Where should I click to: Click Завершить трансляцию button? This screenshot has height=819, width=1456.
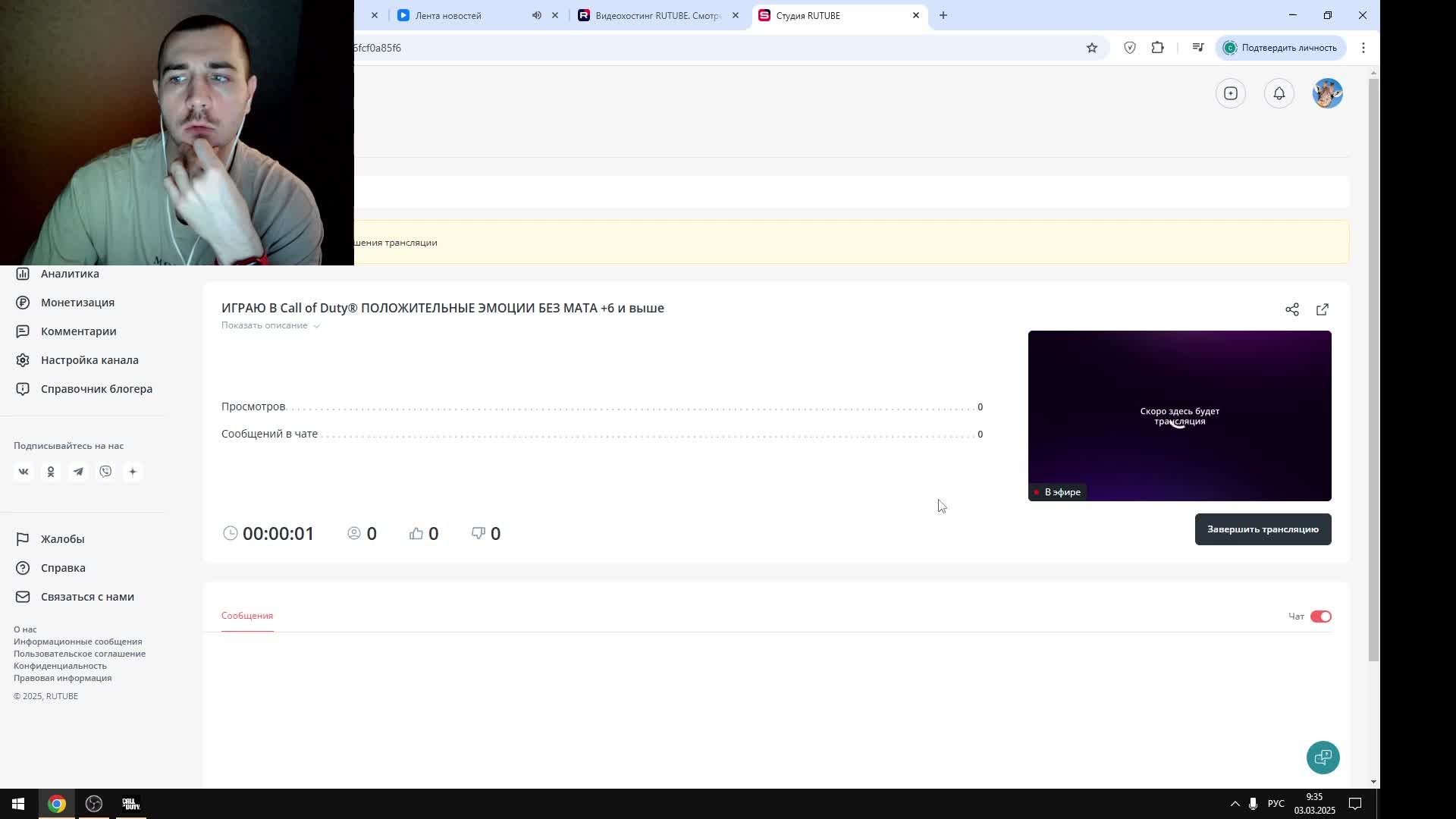tap(1263, 529)
